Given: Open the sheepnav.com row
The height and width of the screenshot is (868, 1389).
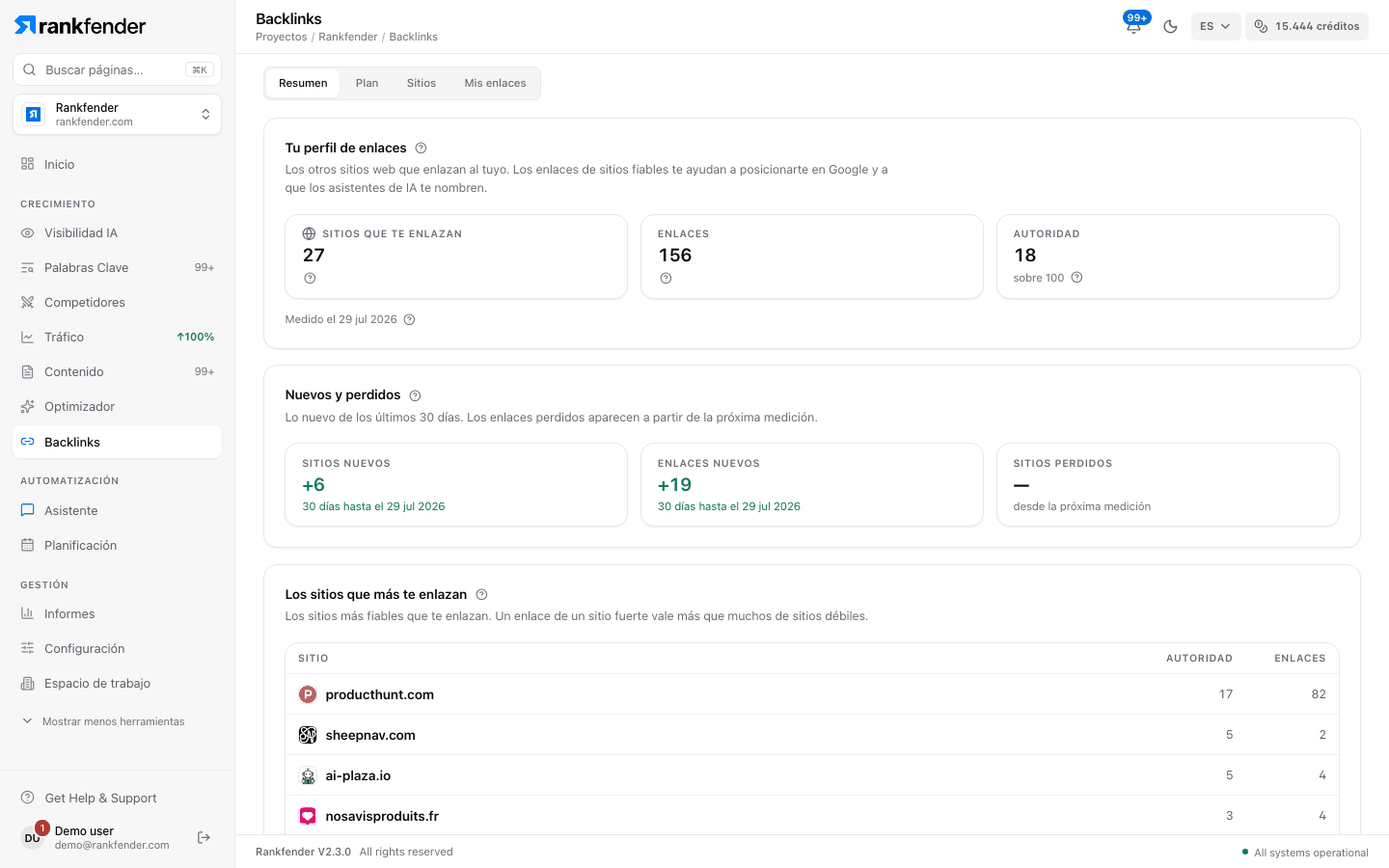Looking at the screenshot, I should [812, 735].
